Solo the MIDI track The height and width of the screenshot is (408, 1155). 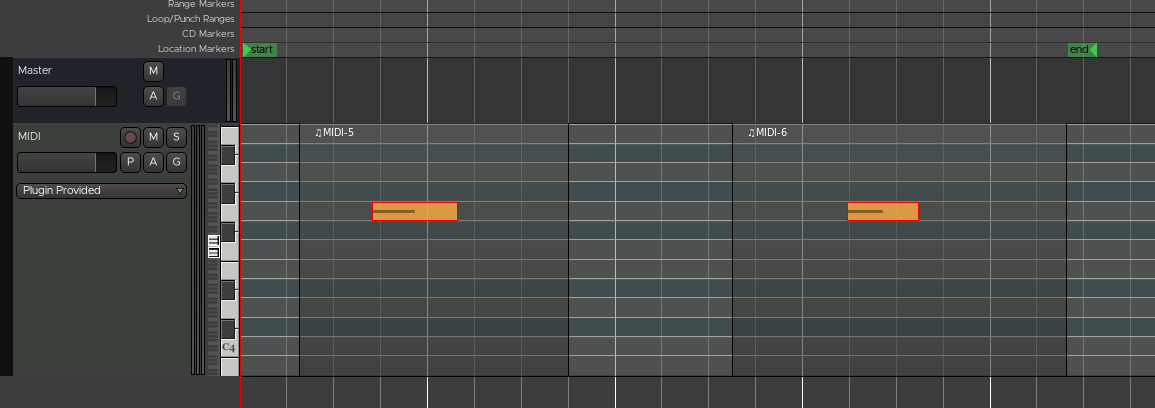176,137
